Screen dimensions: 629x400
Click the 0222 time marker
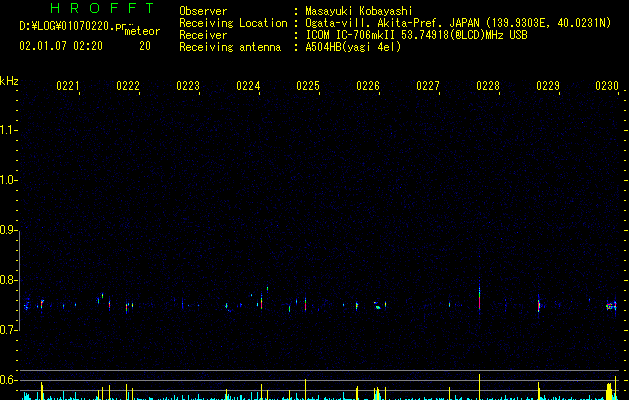click(x=128, y=86)
